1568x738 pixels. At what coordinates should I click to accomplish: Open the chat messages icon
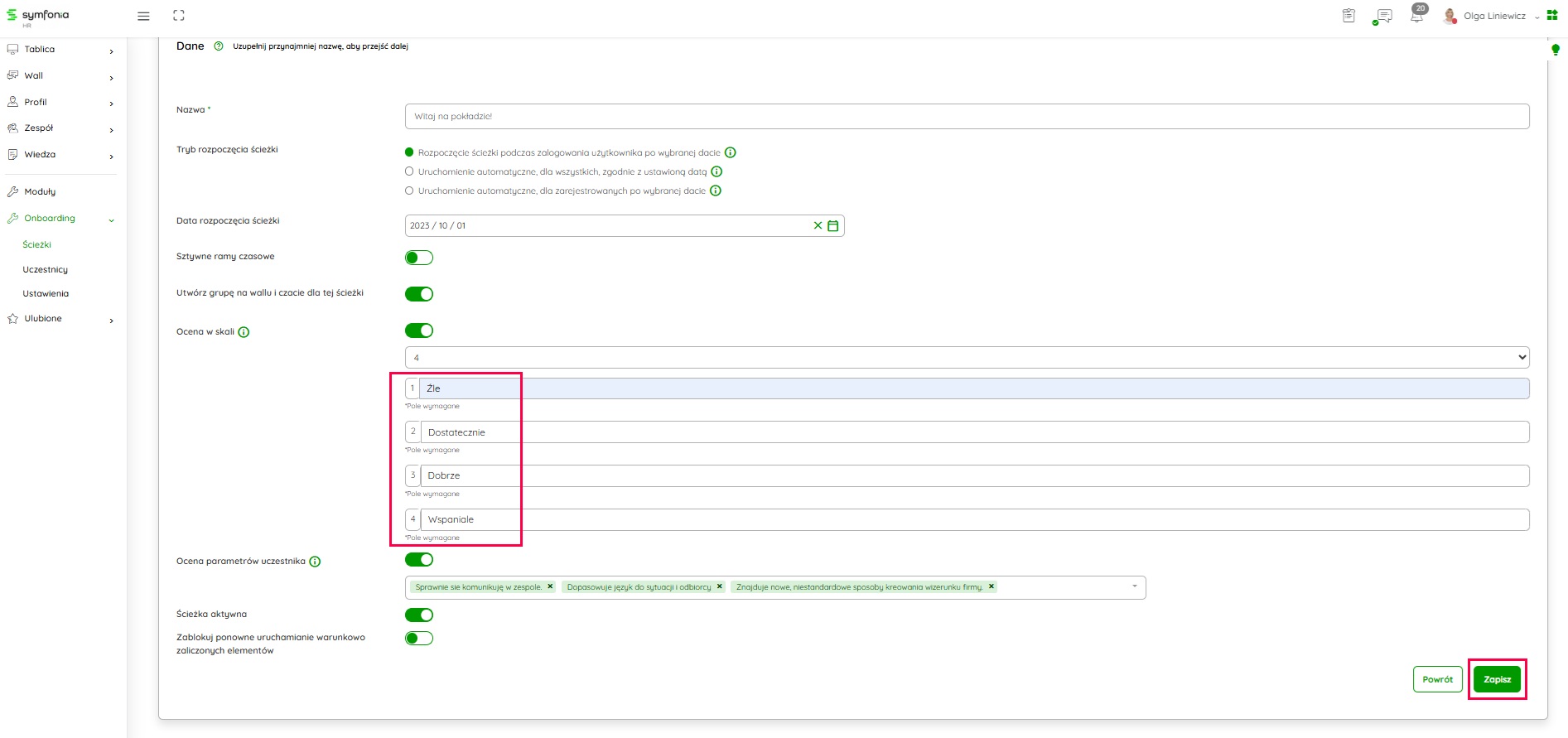pos(1382,17)
